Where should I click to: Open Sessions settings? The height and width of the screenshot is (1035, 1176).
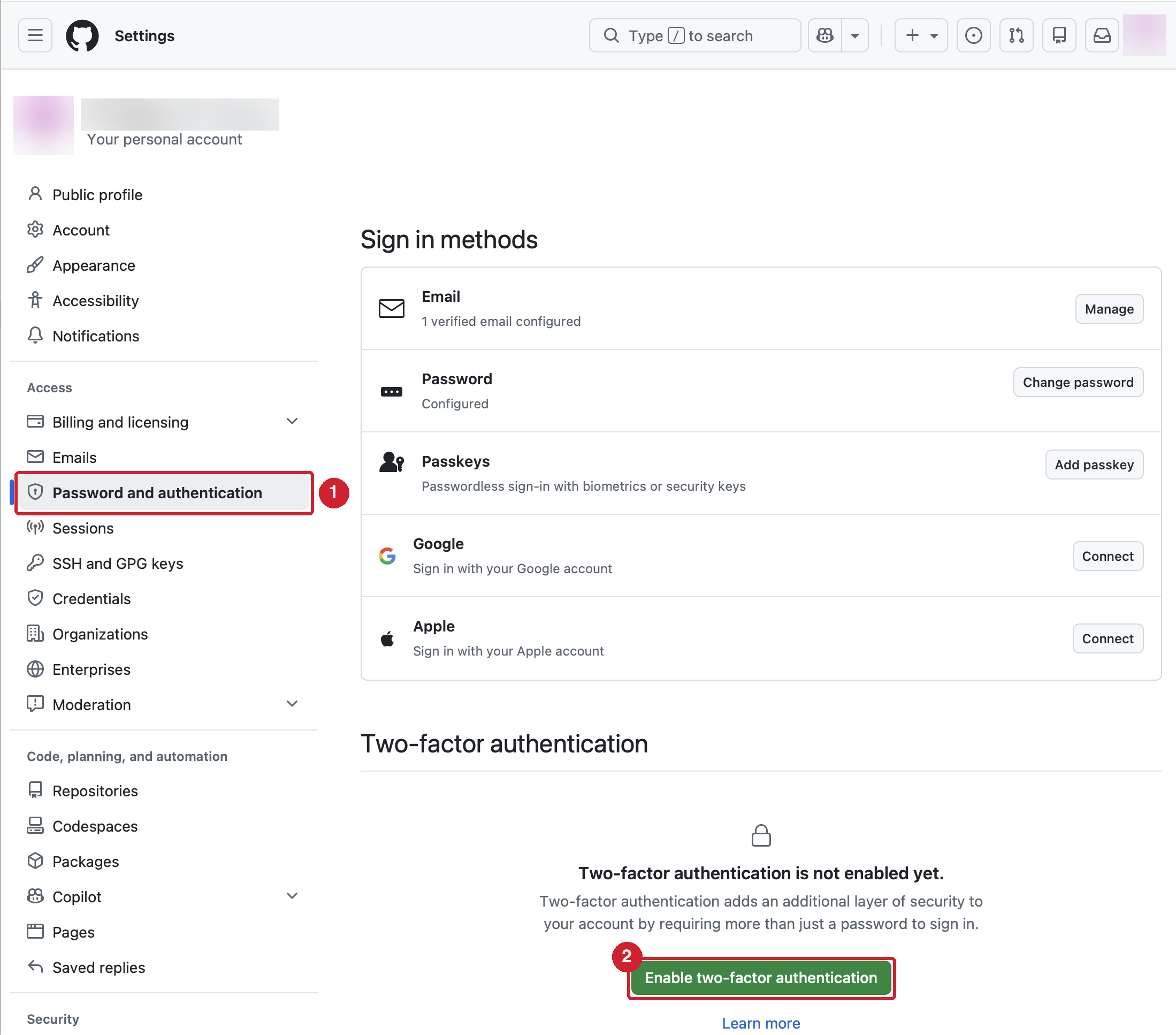(164, 528)
